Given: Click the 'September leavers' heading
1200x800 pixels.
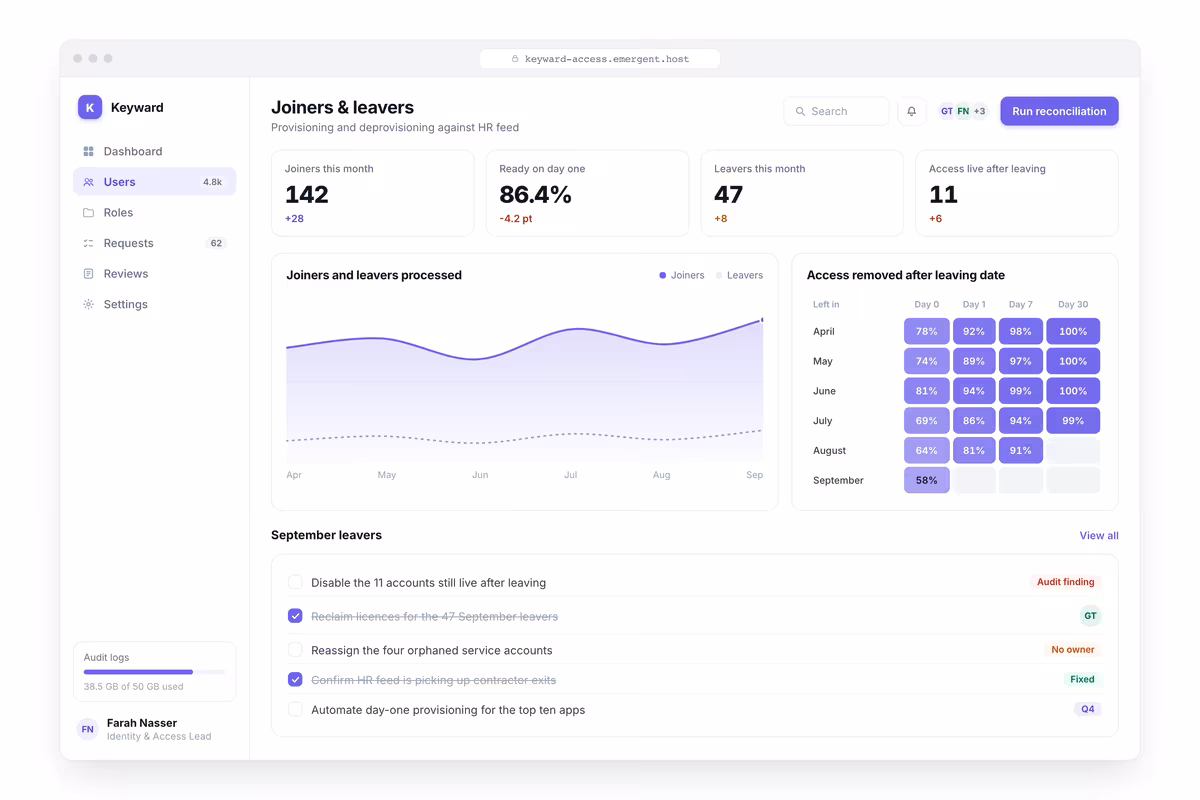Looking at the screenshot, I should click(x=326, y=535).
